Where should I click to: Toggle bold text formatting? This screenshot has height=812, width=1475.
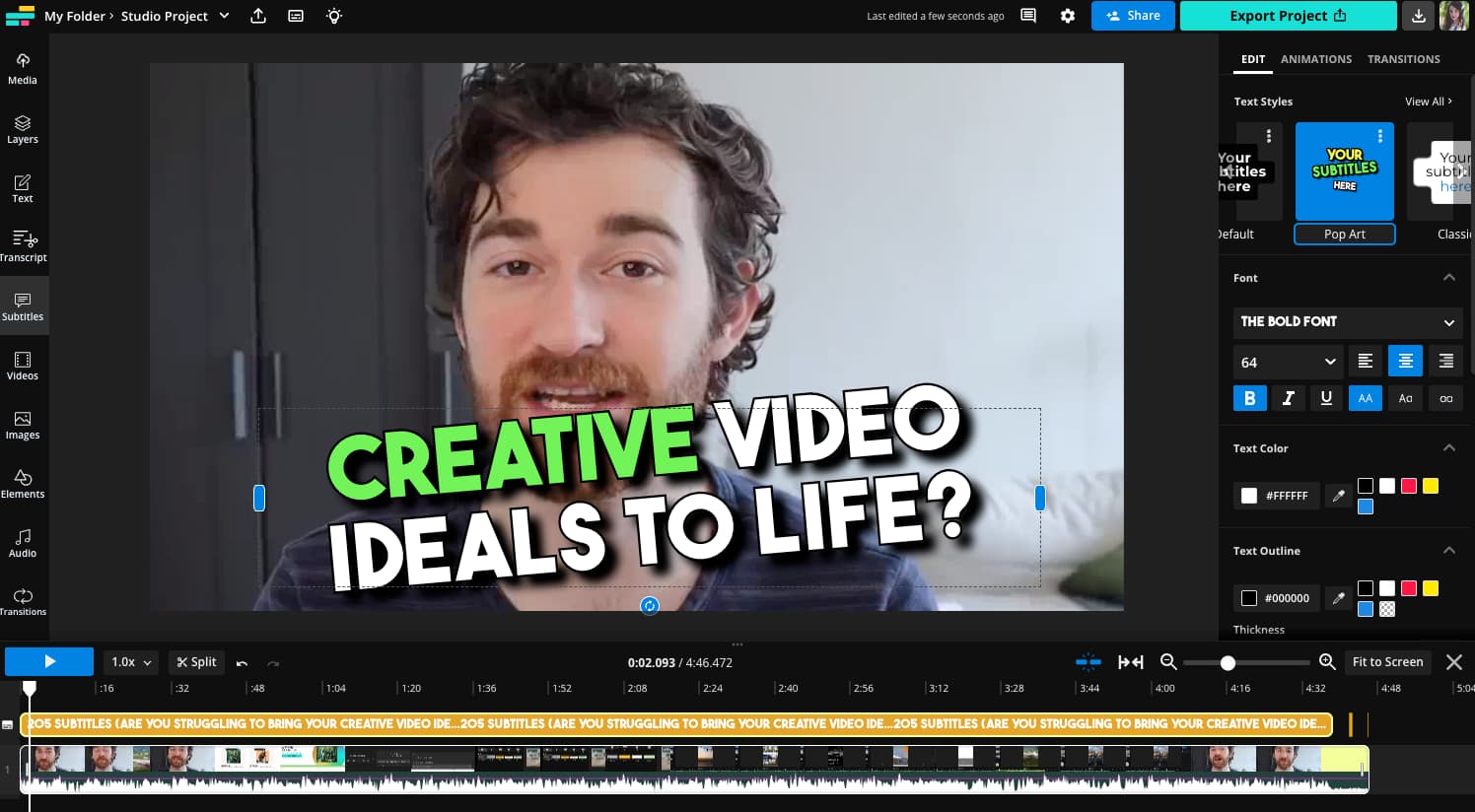click(x=1249, y=398)
